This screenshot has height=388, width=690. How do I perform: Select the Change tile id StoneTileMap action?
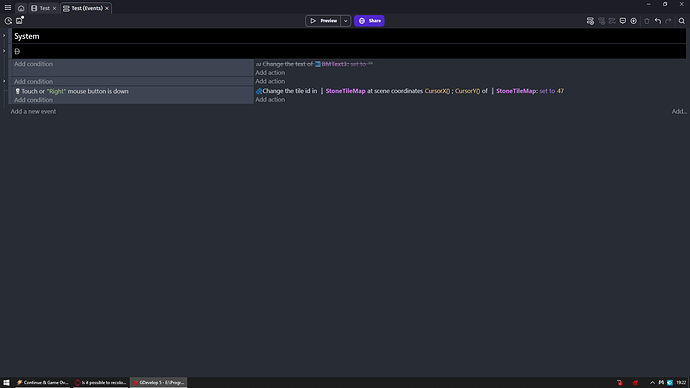(x=410, y=91)
